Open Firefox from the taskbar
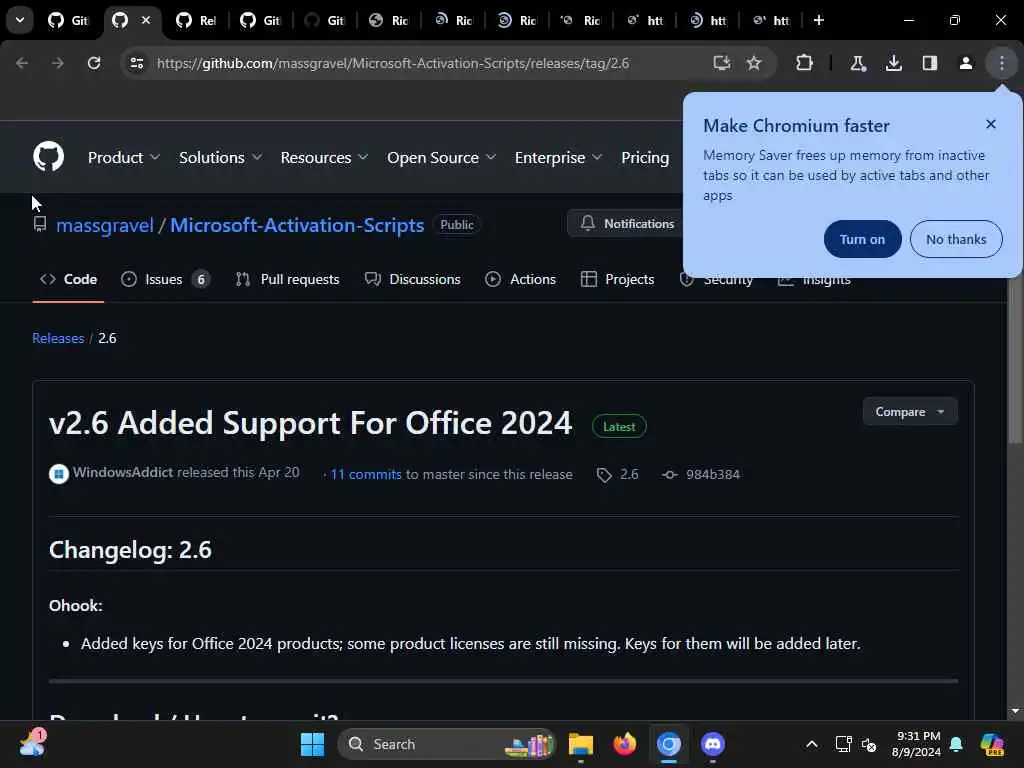Viewport: 1024px width, 768px height. point(624,744)
